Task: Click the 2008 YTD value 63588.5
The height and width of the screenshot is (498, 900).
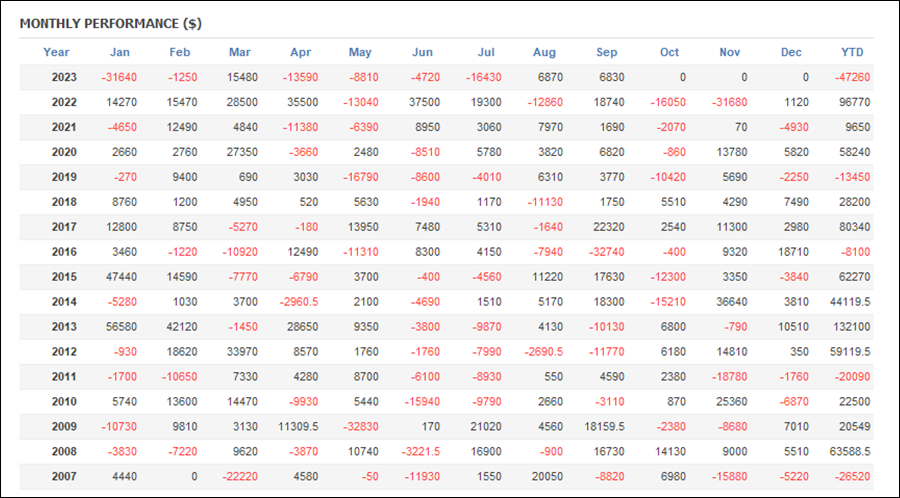Action: [849, 452]
